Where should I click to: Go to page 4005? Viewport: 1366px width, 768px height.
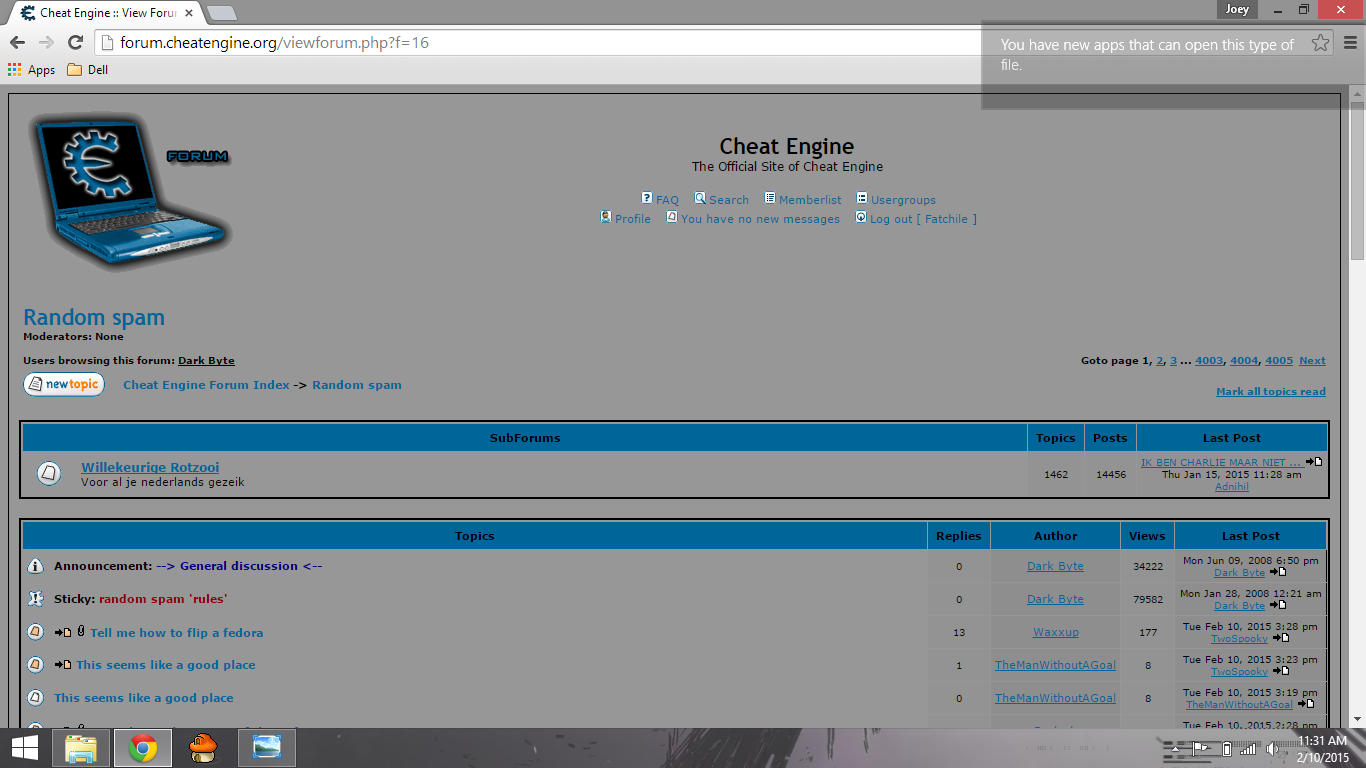(1279, 361)
